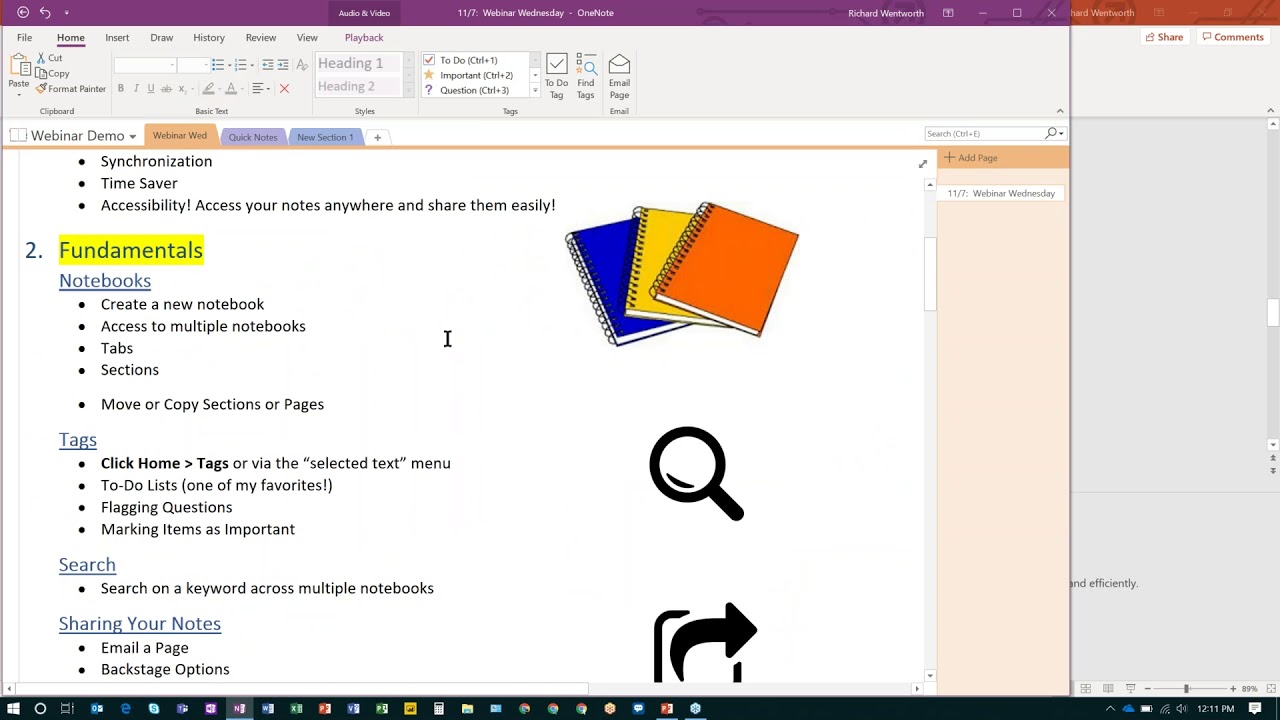Open Comments in the PowerPoint window
1280x720 pixels.
point(1233,37)
